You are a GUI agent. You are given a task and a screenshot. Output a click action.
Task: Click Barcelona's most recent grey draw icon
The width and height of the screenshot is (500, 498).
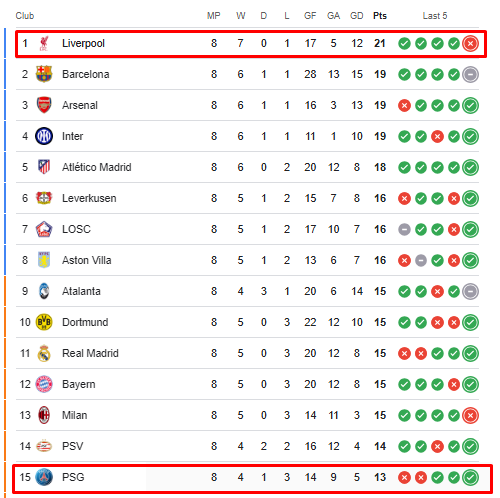click(470, 74)
